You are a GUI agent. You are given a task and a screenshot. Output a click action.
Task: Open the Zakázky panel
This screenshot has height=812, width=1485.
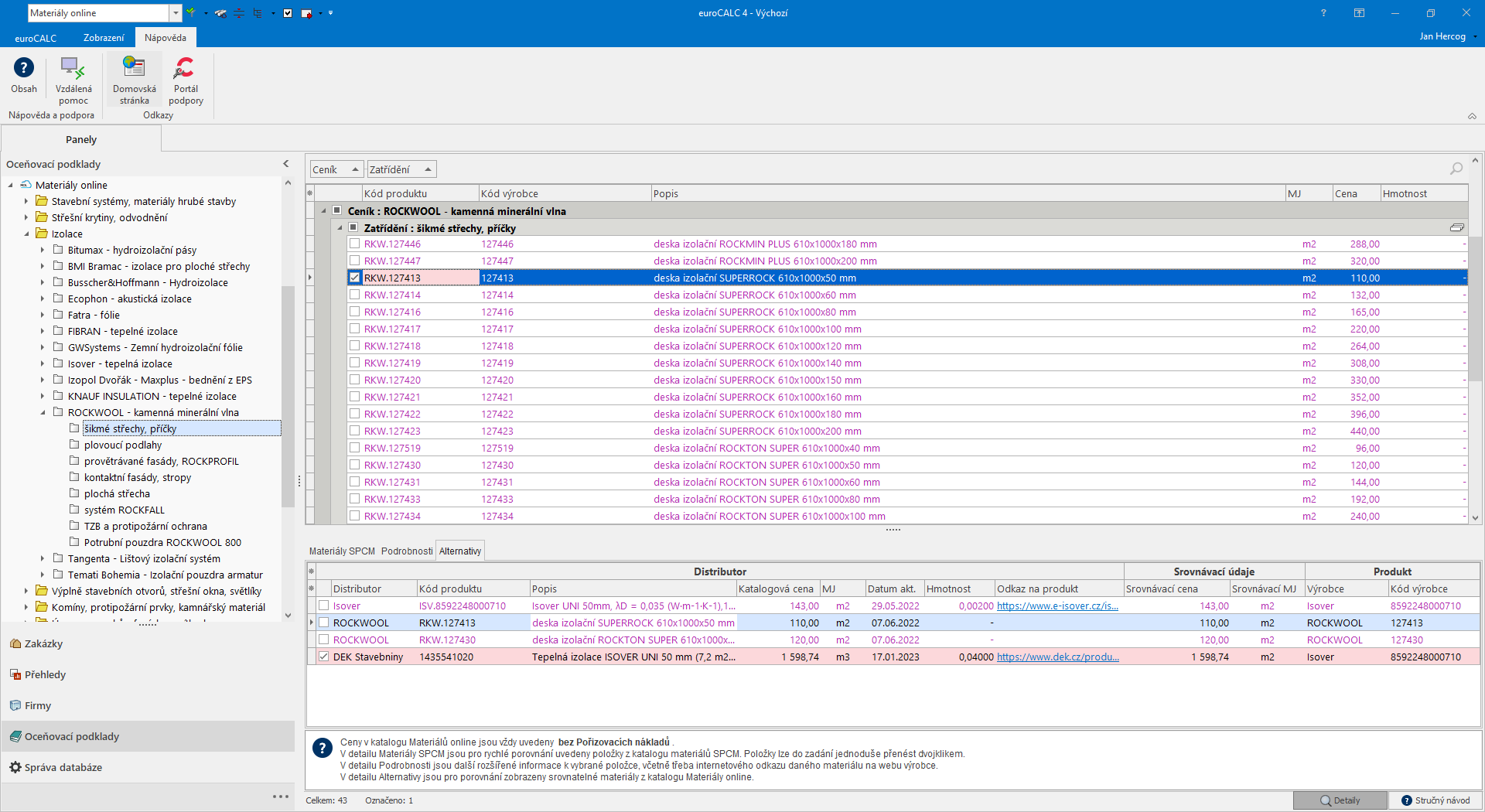[148, 643]
